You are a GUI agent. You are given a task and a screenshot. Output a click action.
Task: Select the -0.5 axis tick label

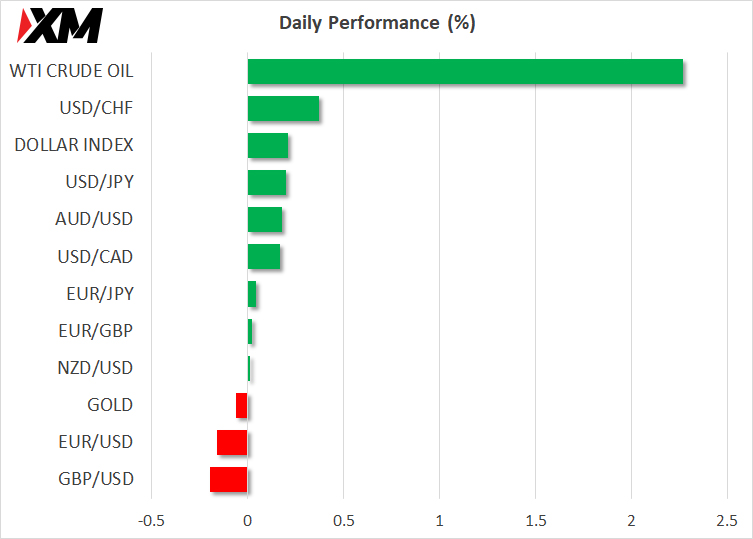pos(151,521)
